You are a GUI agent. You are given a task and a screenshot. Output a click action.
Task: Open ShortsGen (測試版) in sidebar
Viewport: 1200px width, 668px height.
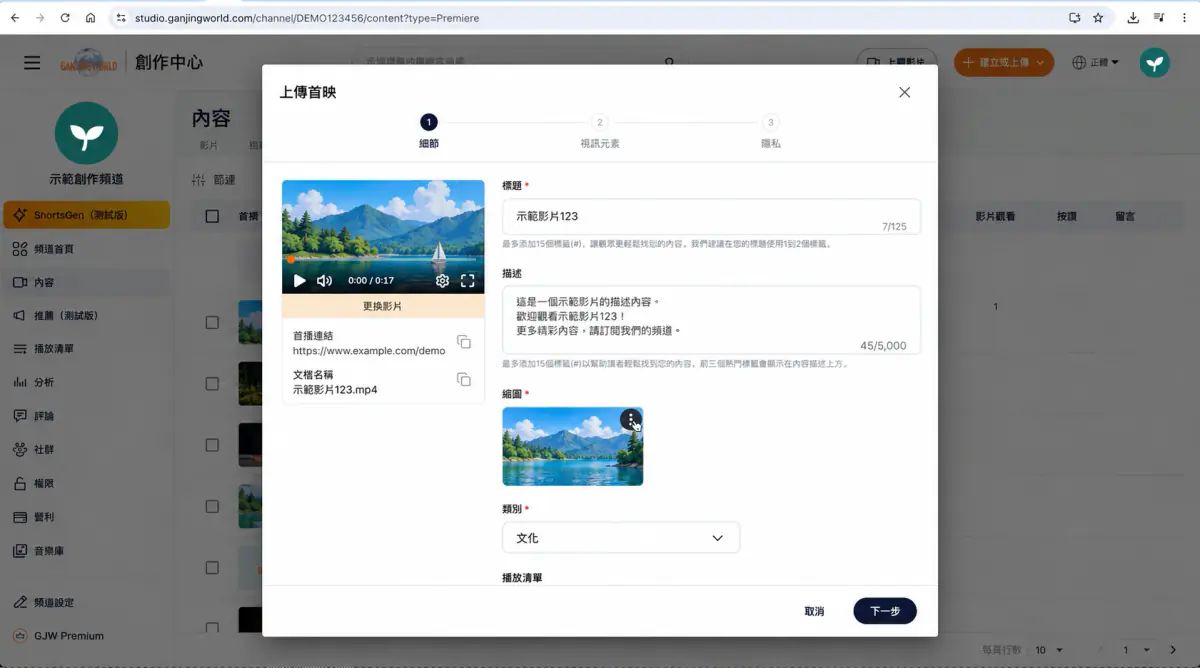[x=86, y=215]
